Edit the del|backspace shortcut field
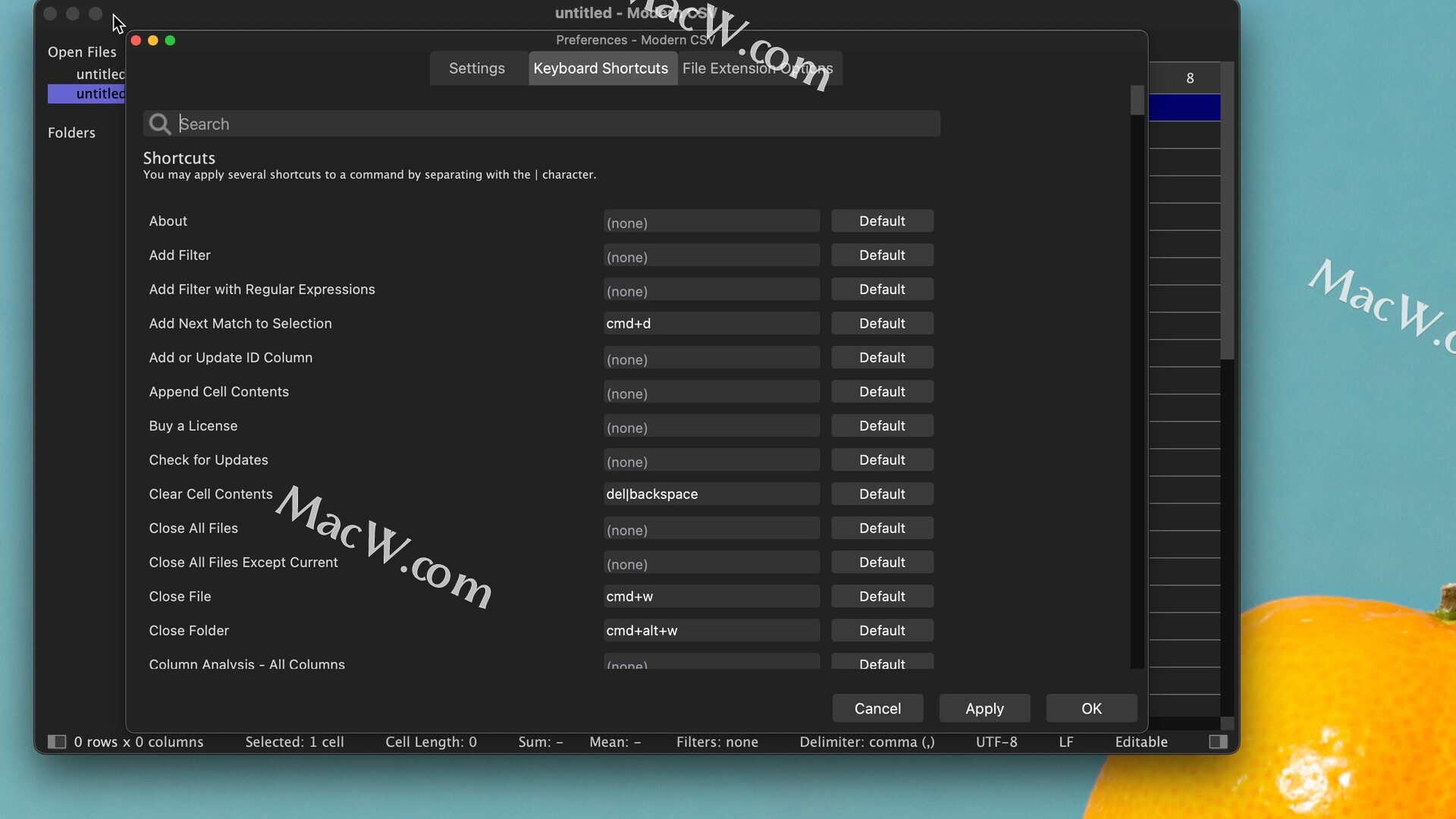 click(x=711, y=494)
